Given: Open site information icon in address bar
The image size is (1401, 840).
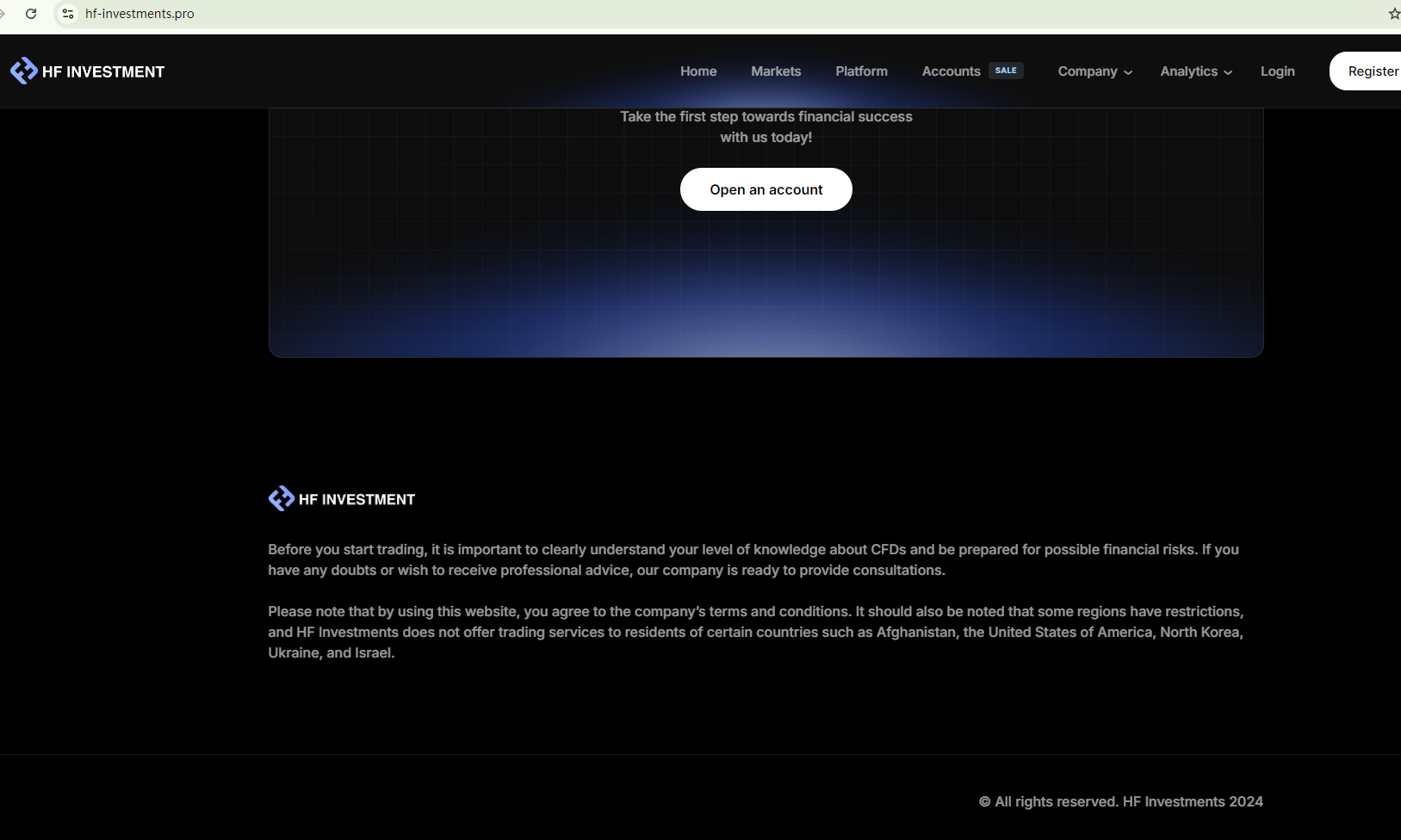Looking at the screenshot, I should point(68,14).
